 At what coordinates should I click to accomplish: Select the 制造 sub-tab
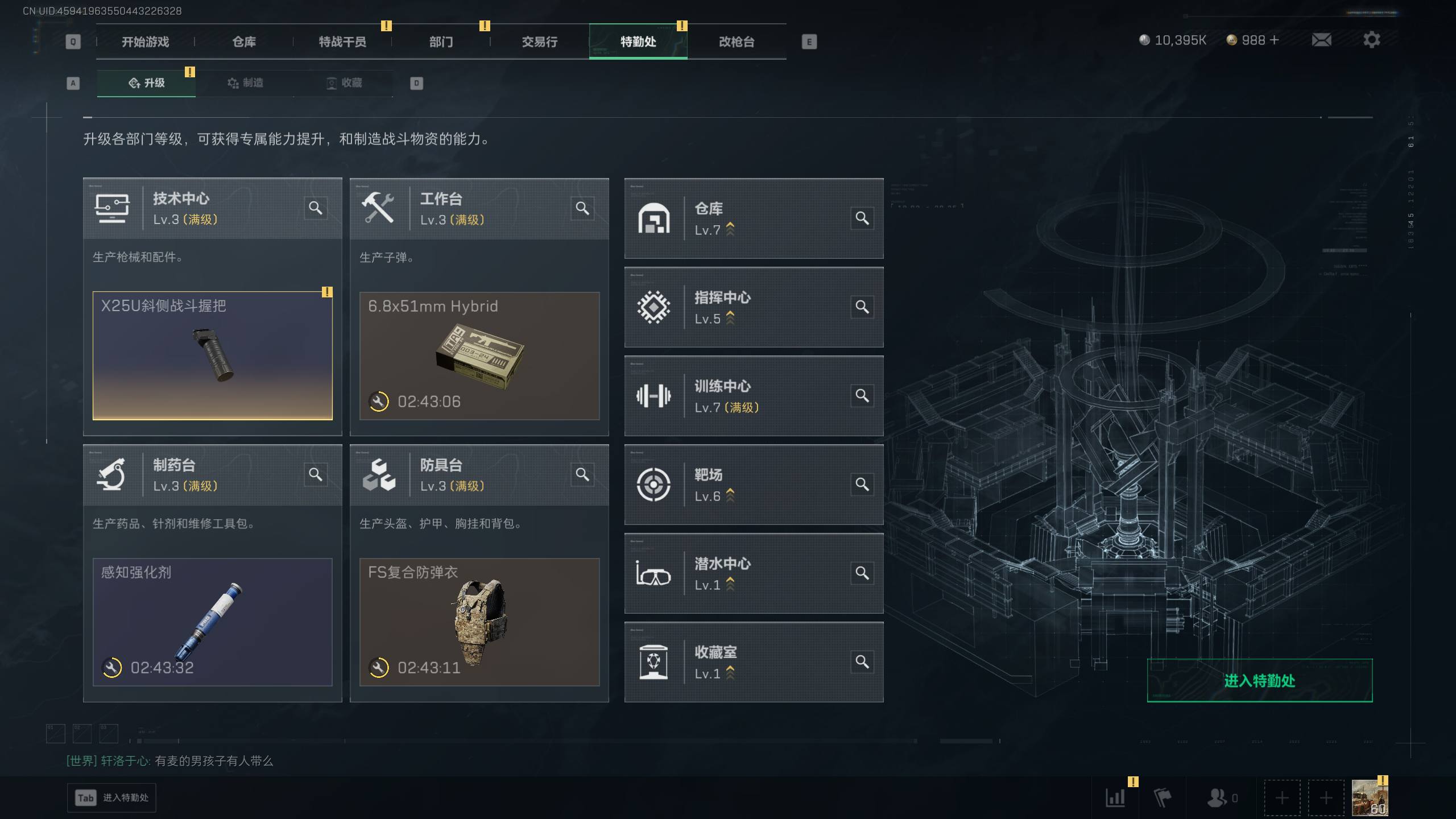[x=245, y=83]
